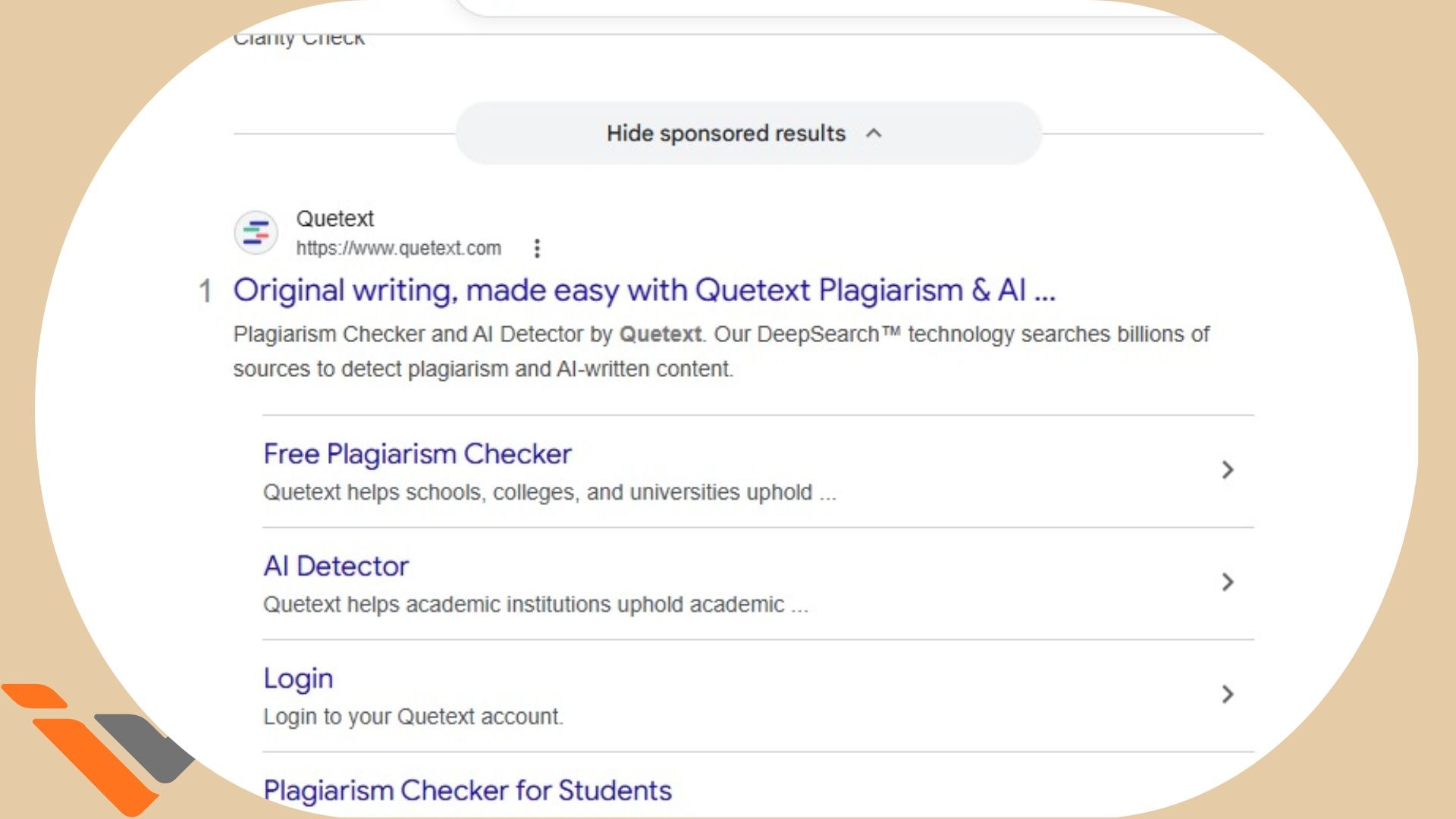Screen dimensions: 1456x819
Task: Click the https://www.quetext.com URL
Action: (x=398, y=249)
